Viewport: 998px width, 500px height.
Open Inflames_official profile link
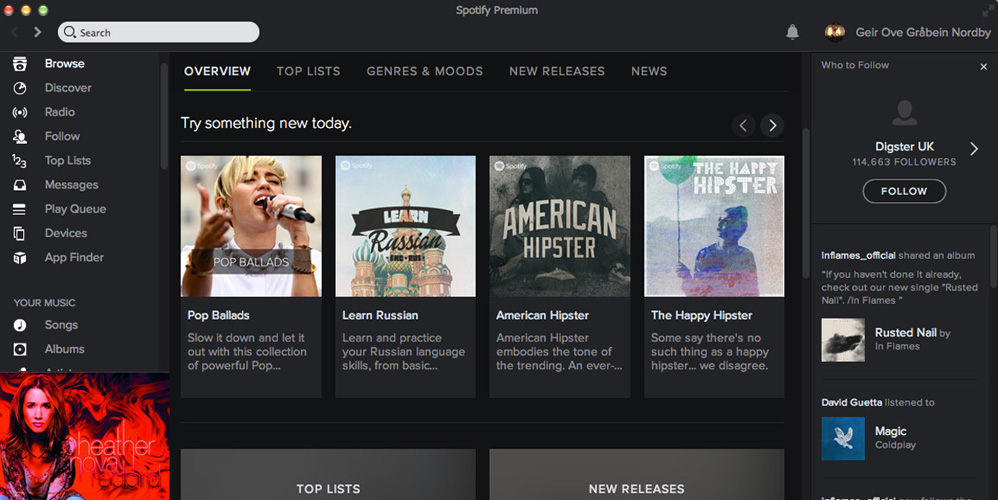click(858, 255)
